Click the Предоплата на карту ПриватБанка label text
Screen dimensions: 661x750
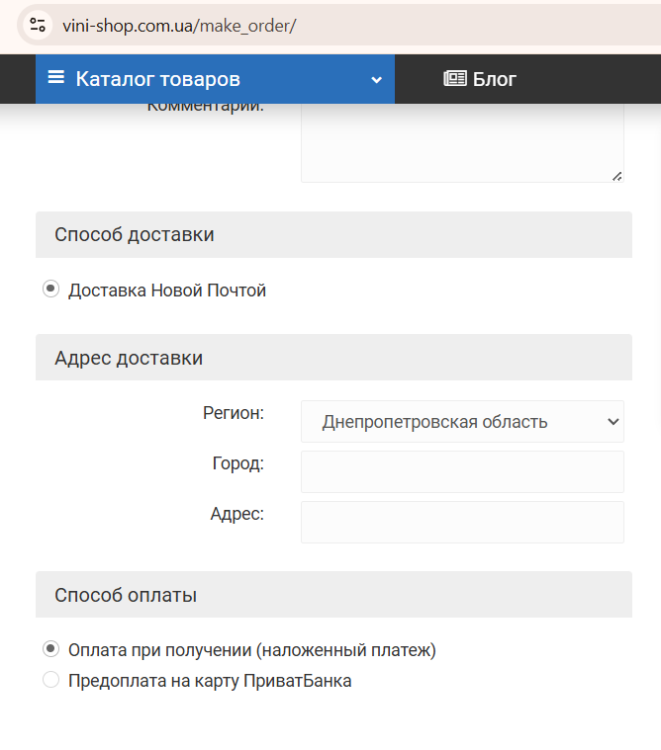[x=210, y=681]
